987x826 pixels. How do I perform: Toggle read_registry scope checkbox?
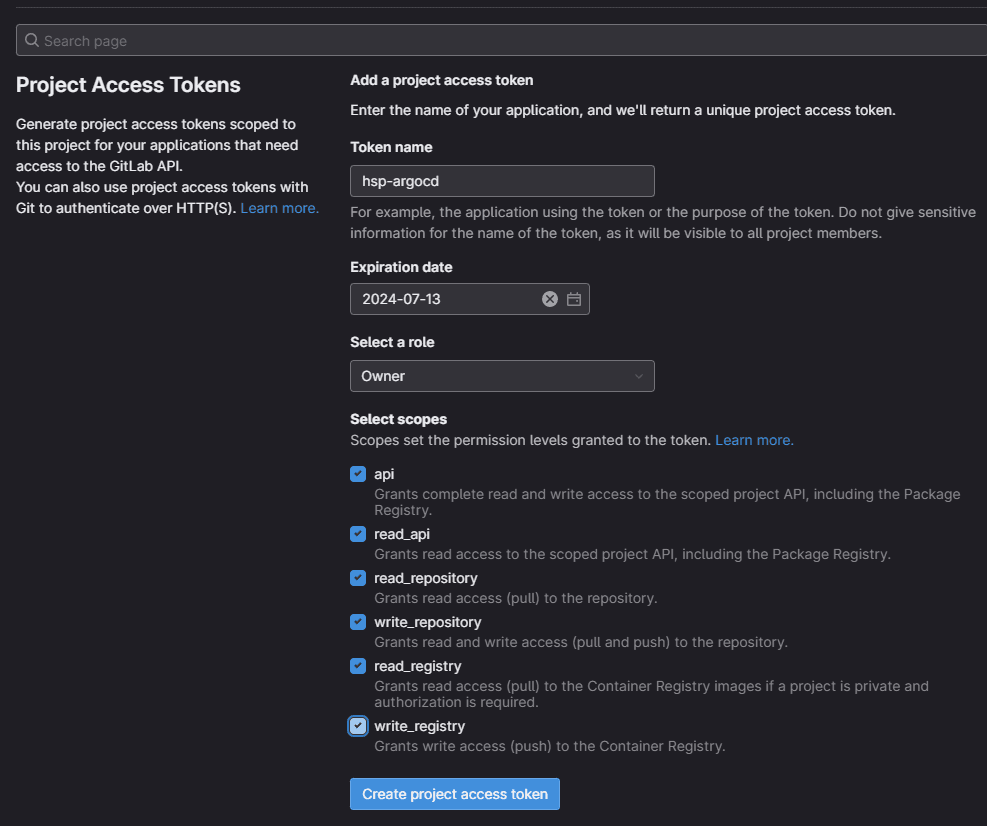click(x=358, y=666)
